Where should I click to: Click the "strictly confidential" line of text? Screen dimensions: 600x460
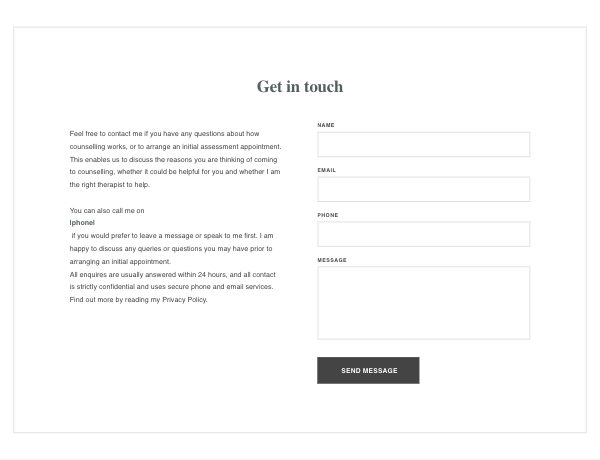click(x=172, y=287)
